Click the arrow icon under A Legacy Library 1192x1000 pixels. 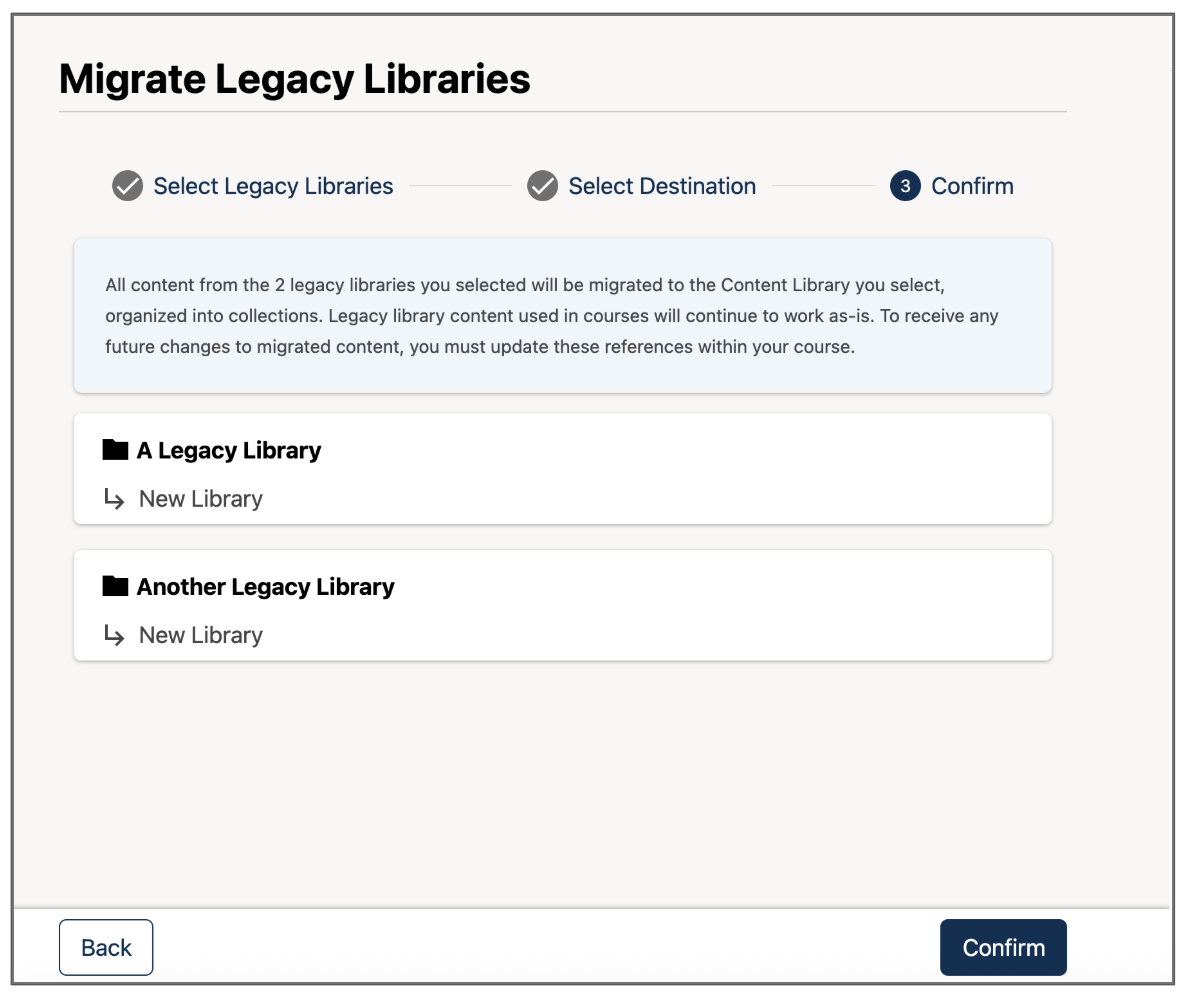(114, 498)
